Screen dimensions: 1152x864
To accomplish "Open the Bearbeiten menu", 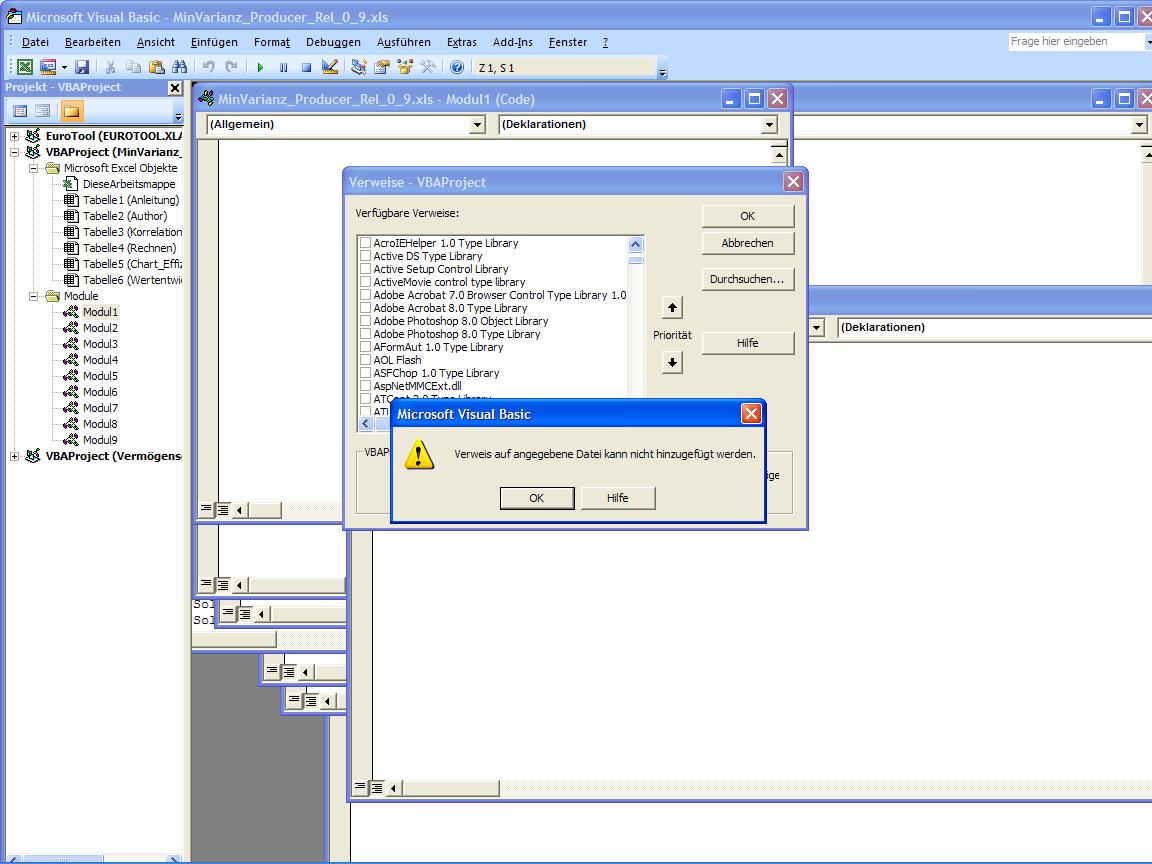I will pyautogui.click(x=93, y=43).
